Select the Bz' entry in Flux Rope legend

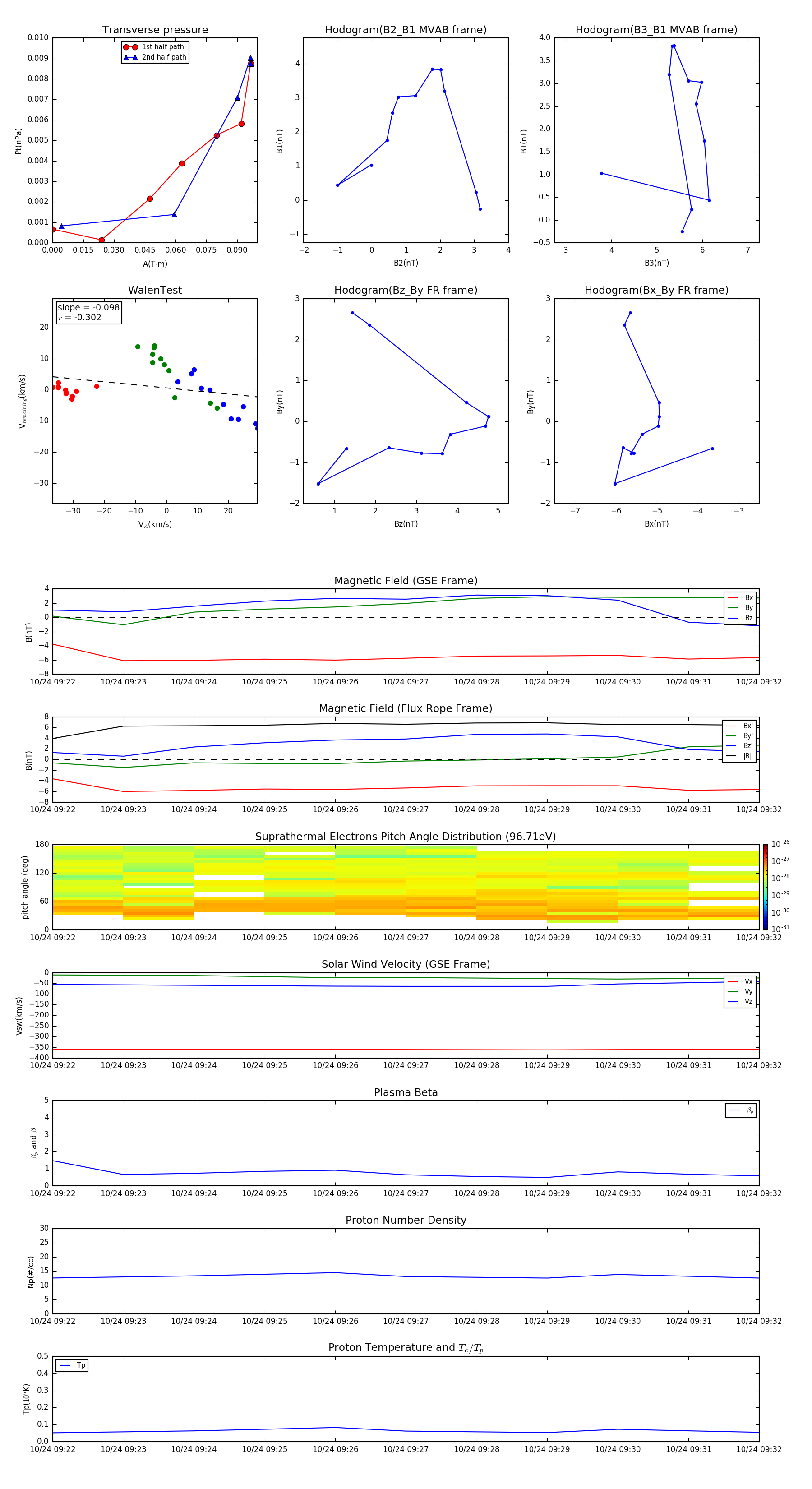(x=740, y=746)
